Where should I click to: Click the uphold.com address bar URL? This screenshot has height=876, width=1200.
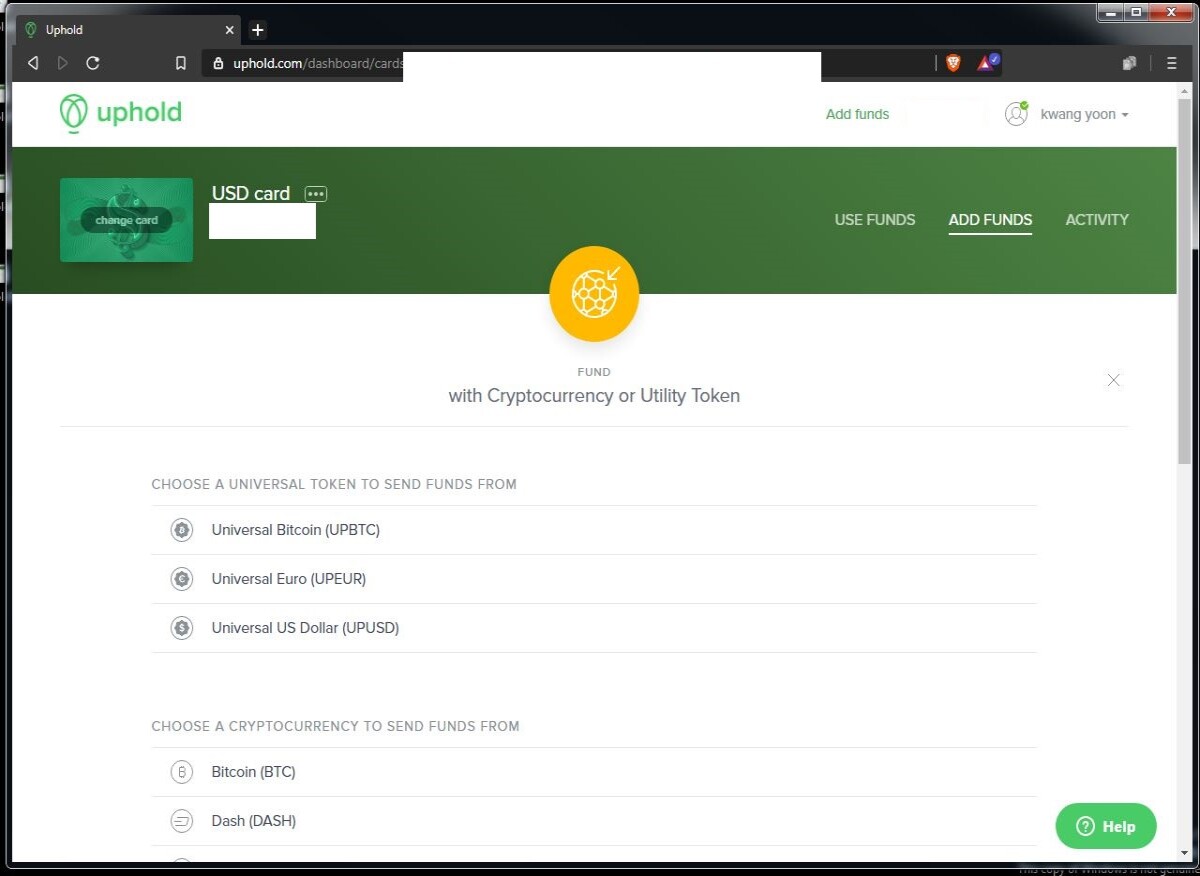(318, 63)
